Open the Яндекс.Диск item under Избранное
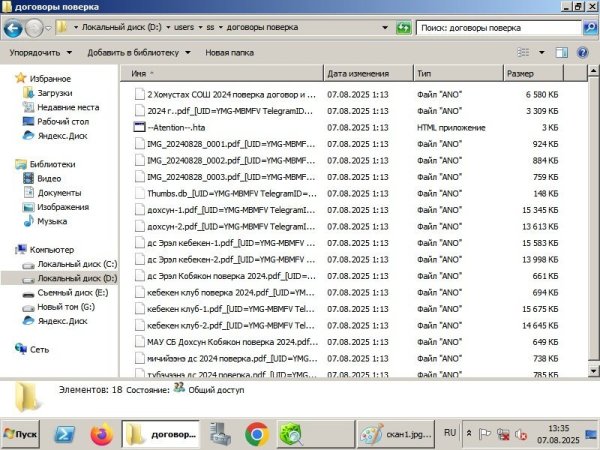The height and width of the screenshot is (450, 600). click(61, 135)
